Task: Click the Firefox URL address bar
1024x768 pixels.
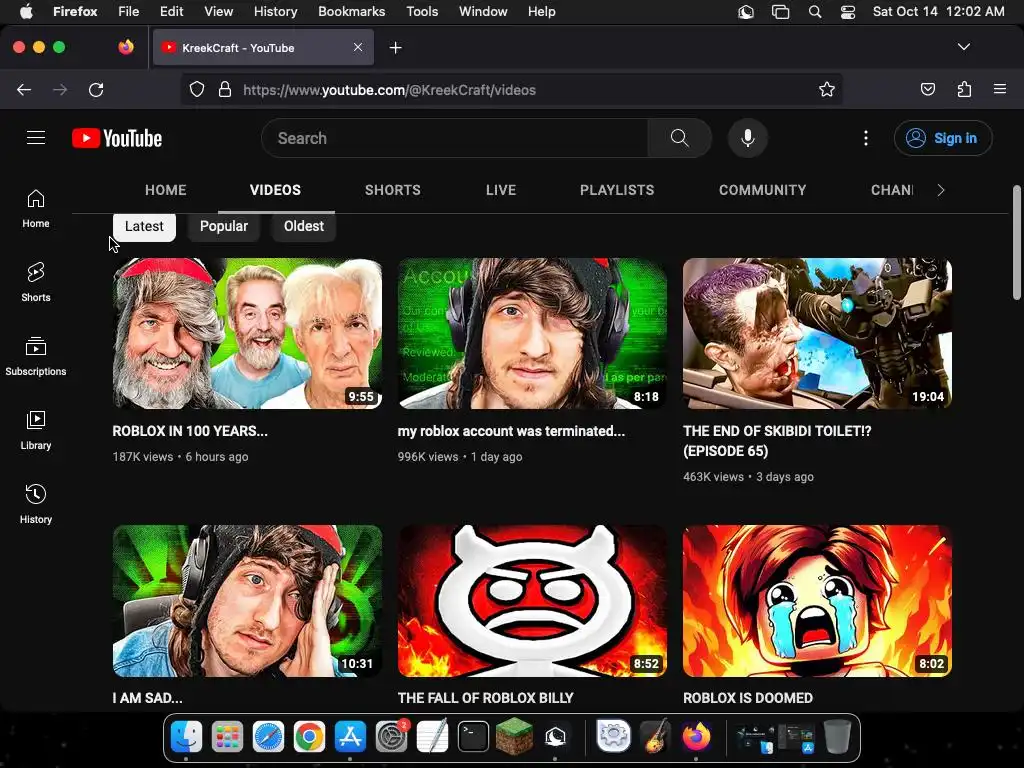Action: (512, 89)
